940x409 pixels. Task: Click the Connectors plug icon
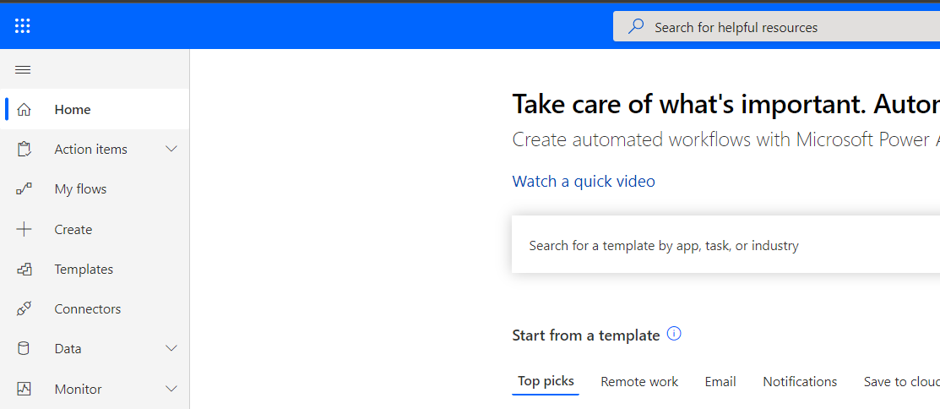[x=23, y=309]
